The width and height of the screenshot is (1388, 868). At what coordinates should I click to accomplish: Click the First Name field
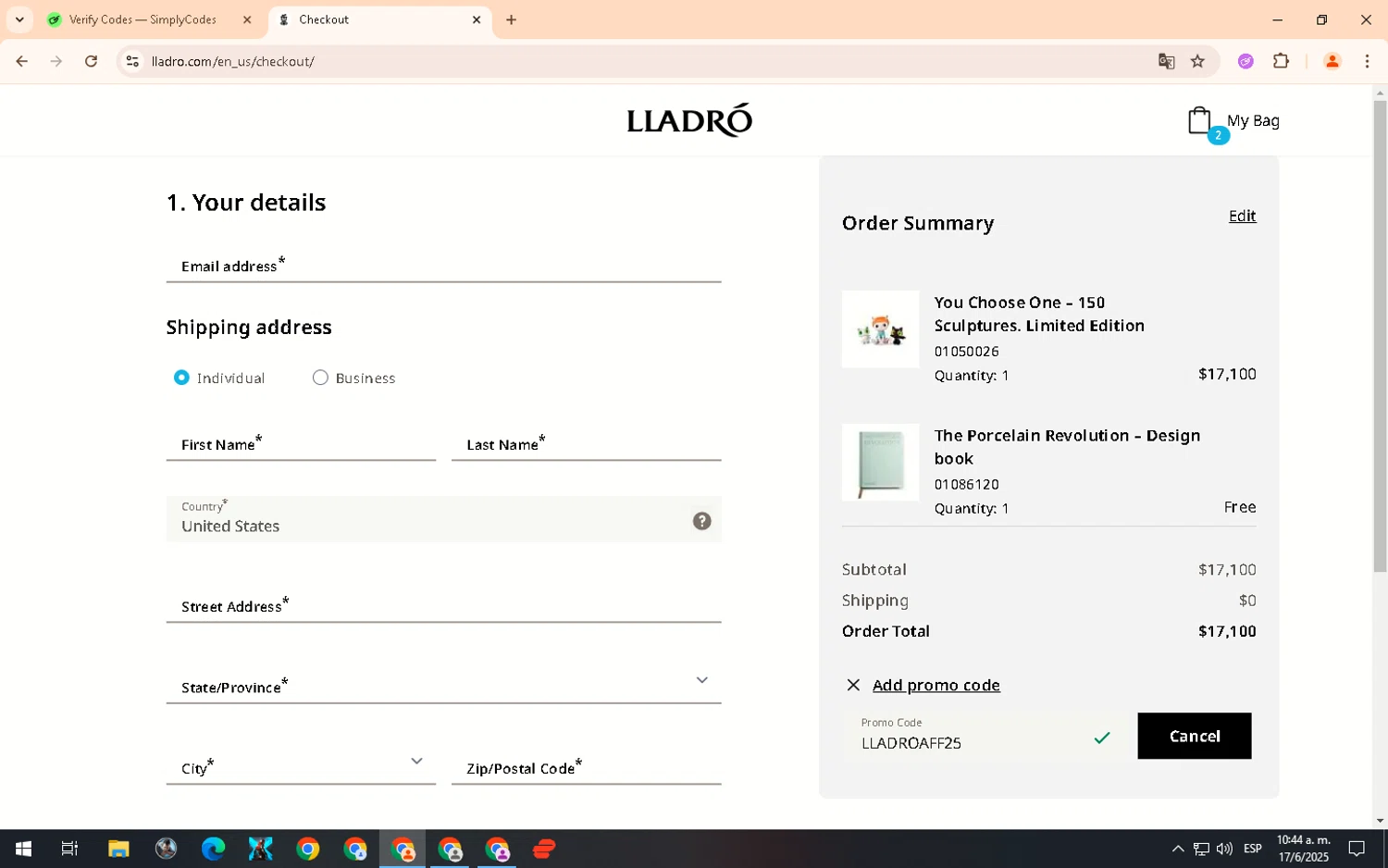click(301, 444)
